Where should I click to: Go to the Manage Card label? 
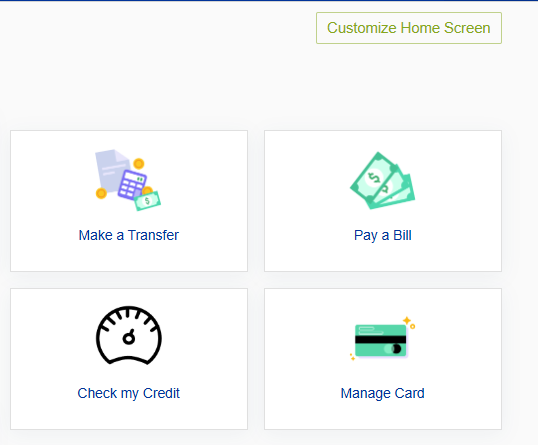point(383,394)
